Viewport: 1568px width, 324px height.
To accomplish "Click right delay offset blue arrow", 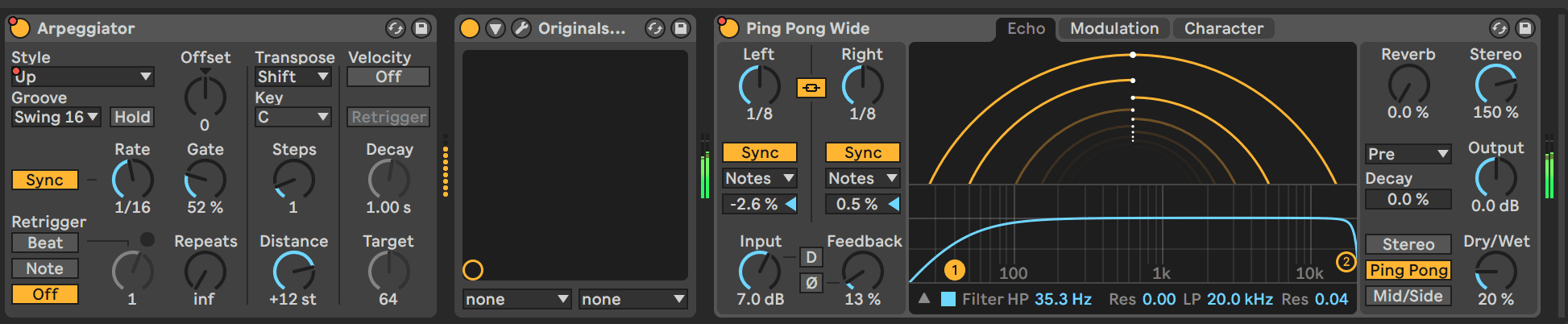I will click(894, 204).
